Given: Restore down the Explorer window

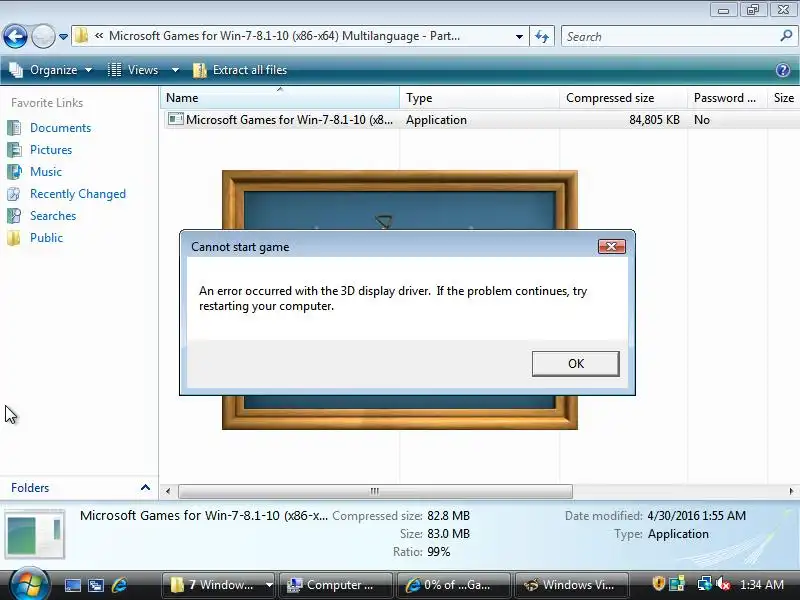Looking at the screenshot, I should click(x=753, y=10).
